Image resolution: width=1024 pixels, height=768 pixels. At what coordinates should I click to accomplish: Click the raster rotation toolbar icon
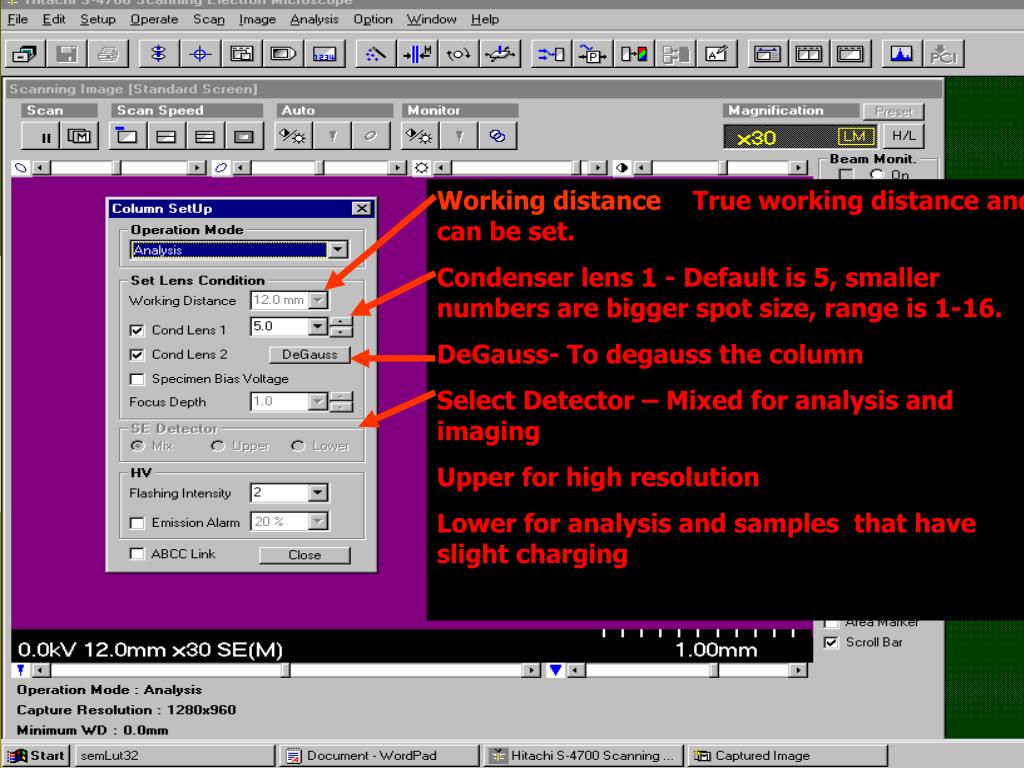[458, 54]
